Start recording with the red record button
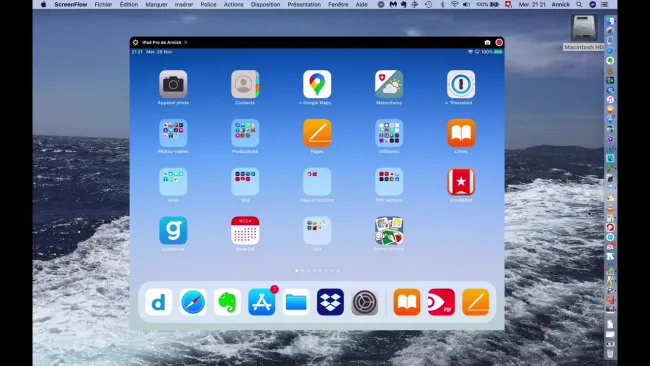Screen dimensions: 650x366 click(x=499, y=42)
